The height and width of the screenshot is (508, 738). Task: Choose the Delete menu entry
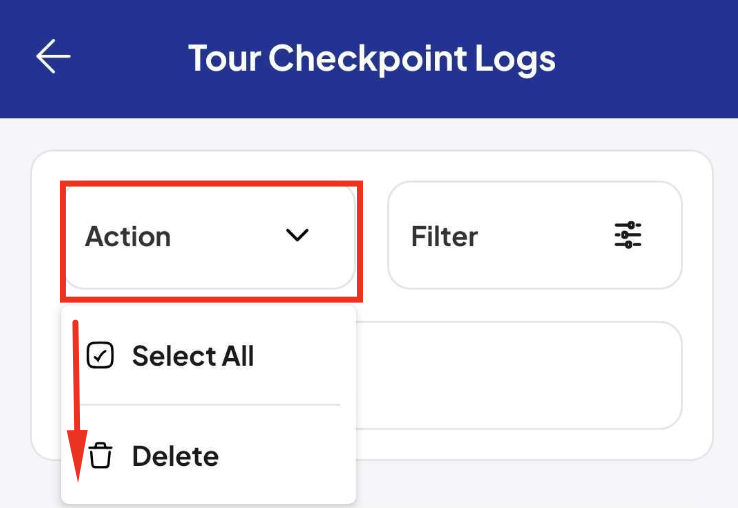(209, 455)
